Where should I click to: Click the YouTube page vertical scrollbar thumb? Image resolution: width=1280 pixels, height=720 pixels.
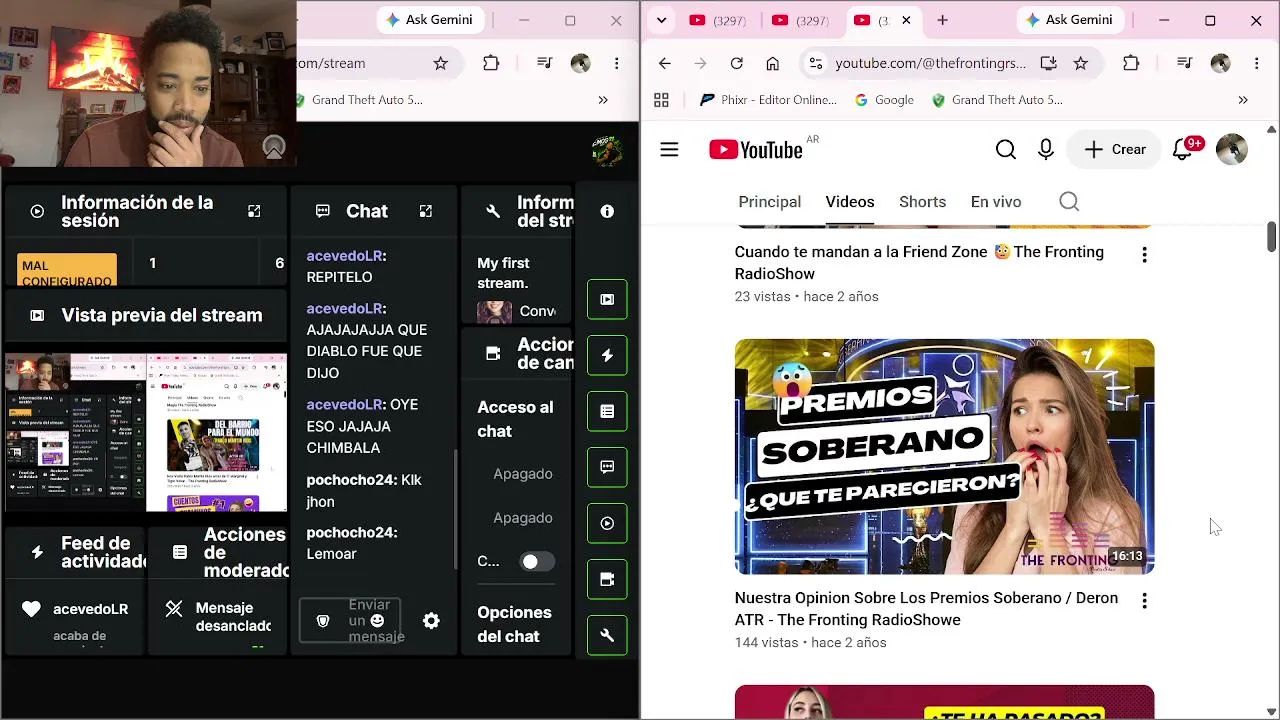1272,236
